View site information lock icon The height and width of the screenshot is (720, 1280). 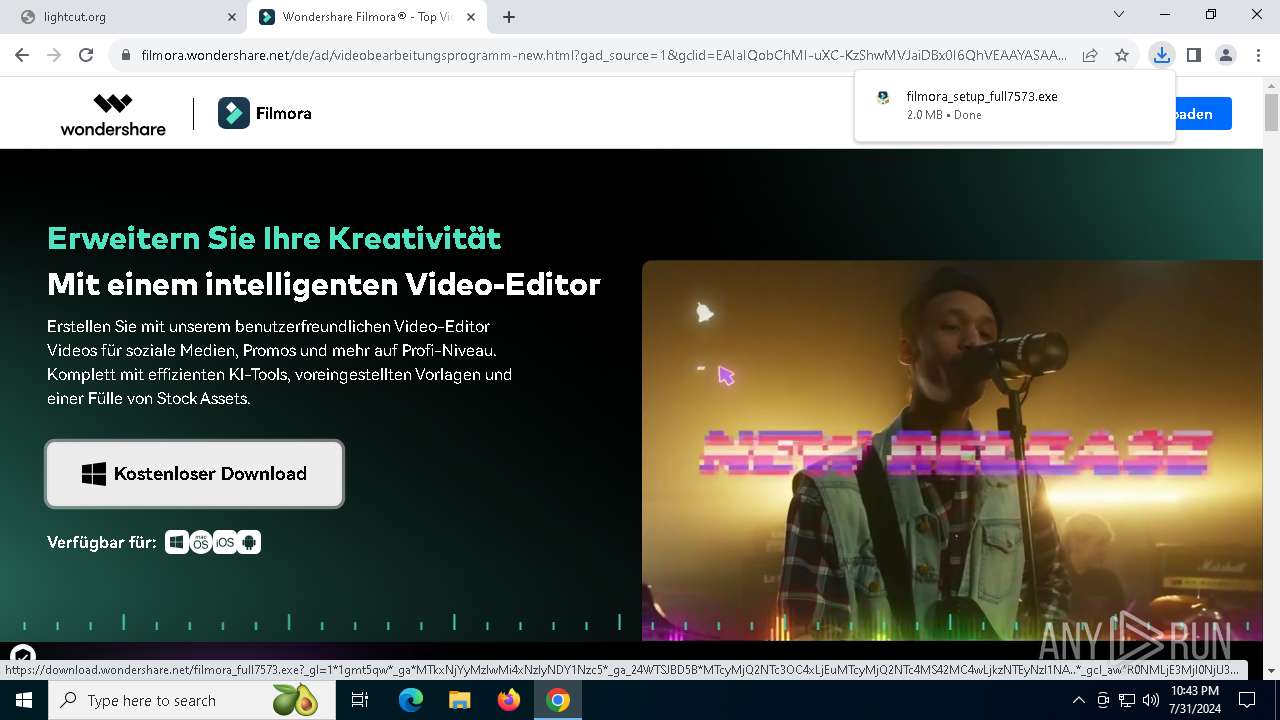[125, 55]
